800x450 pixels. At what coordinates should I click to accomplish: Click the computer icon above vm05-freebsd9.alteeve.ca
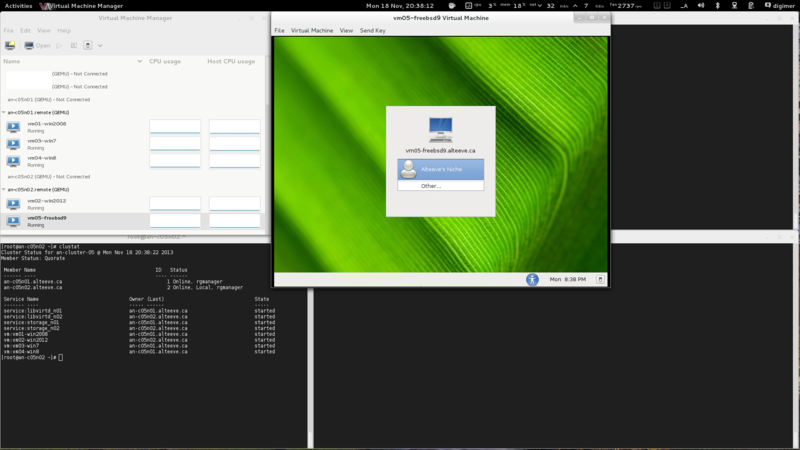[440, 130]
